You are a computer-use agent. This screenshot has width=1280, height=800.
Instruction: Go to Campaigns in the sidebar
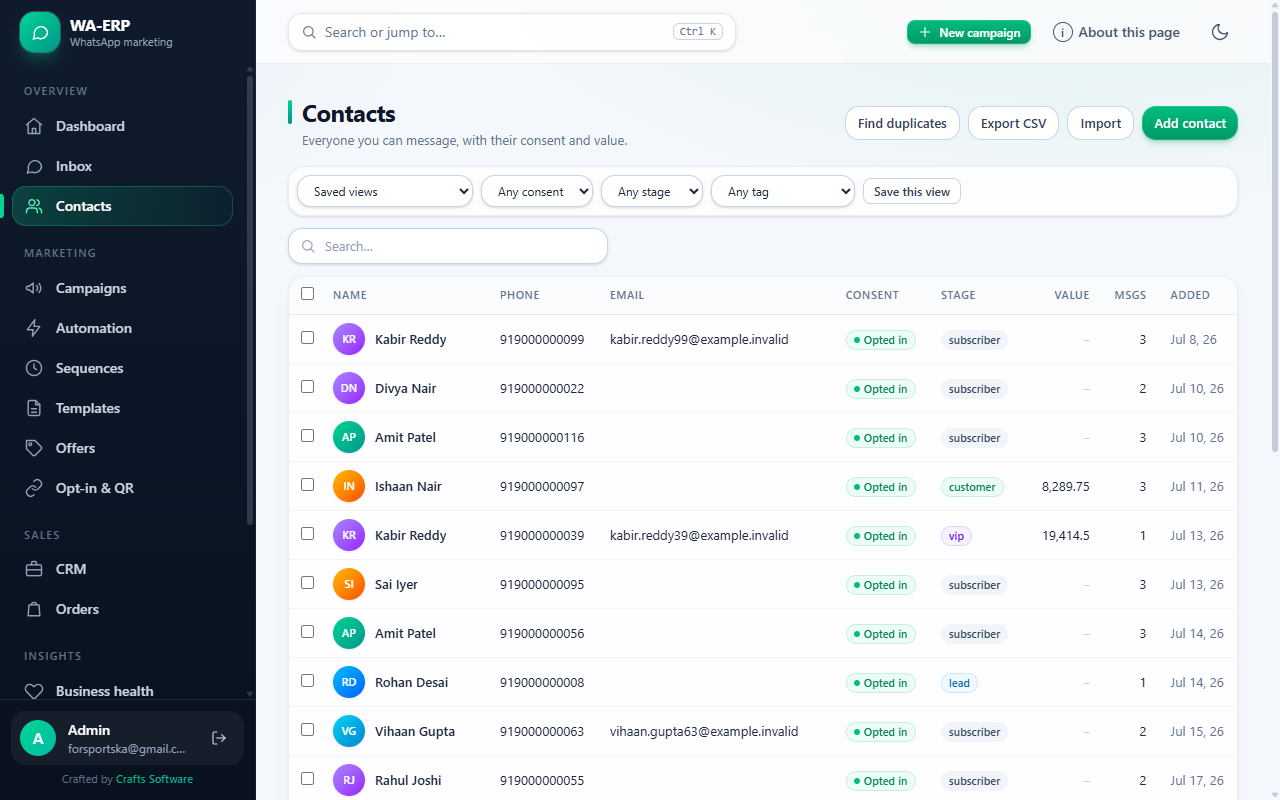tap(122, 288)
